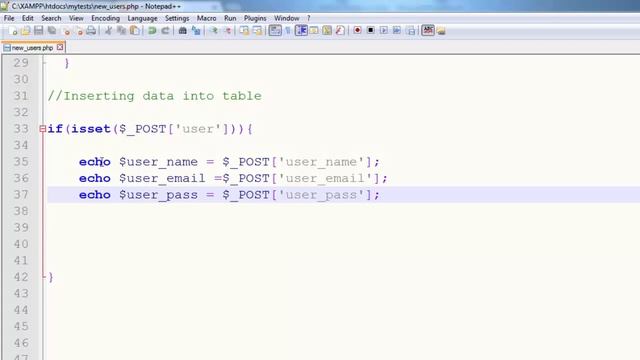Click "$user_name" variable on line 35
640x360 pixels.
pos(158,162)
